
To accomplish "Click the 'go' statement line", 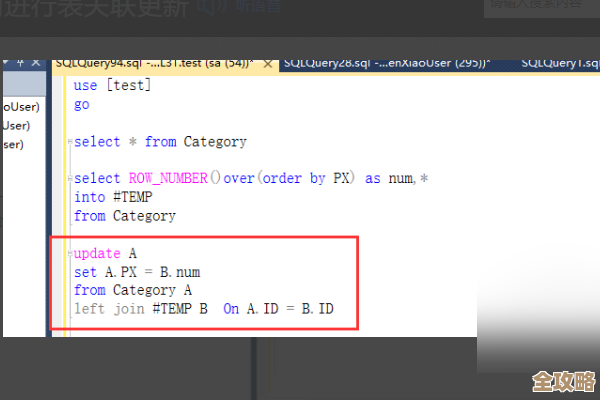I will [82, 104].
